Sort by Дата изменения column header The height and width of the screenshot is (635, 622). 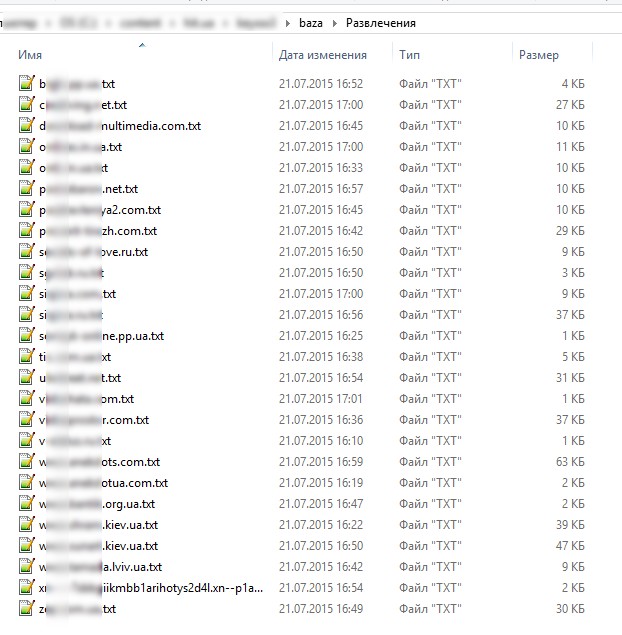pos(323,55)
